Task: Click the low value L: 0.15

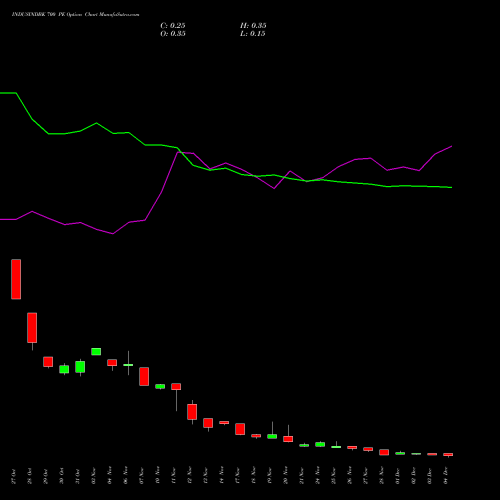Action: 252,34
